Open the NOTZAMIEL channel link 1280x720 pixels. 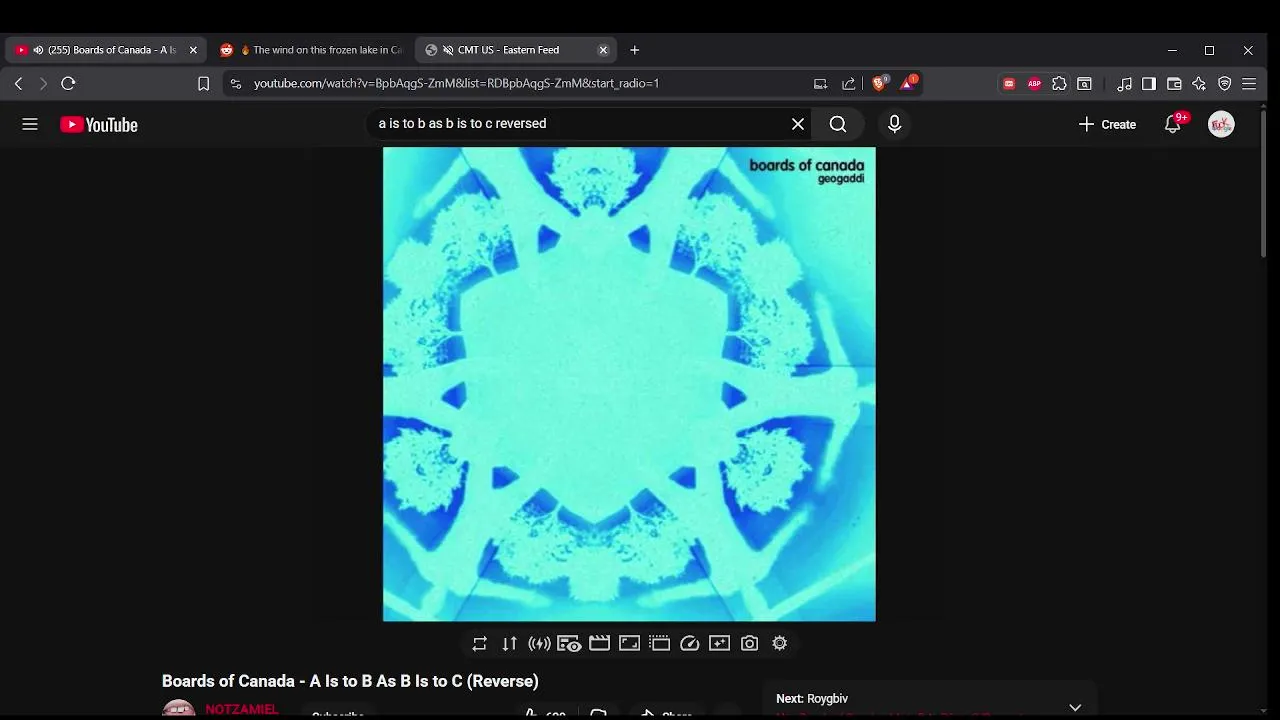pos(242,709)
